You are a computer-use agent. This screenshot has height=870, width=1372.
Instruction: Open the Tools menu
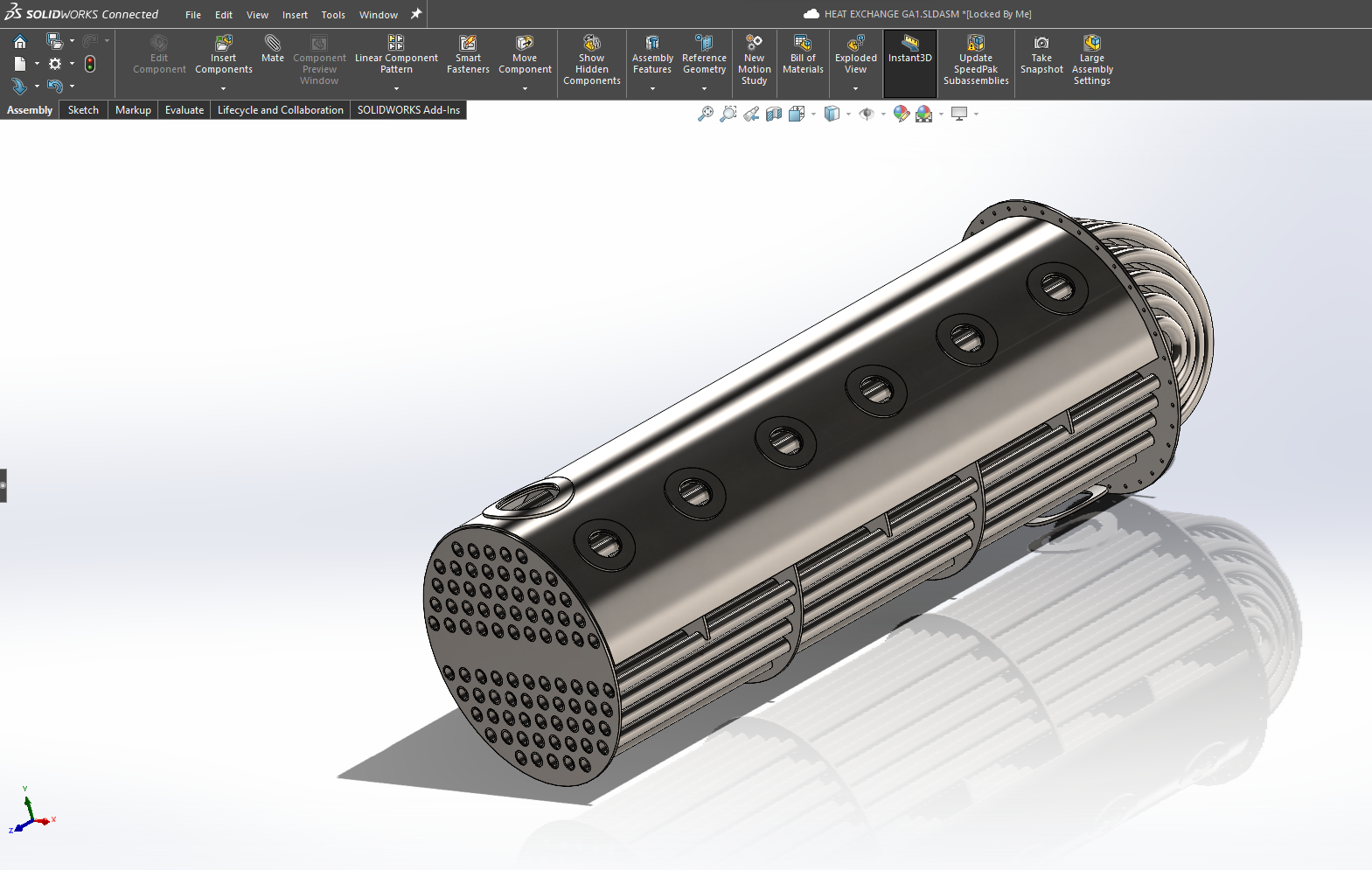coord(333,15)
